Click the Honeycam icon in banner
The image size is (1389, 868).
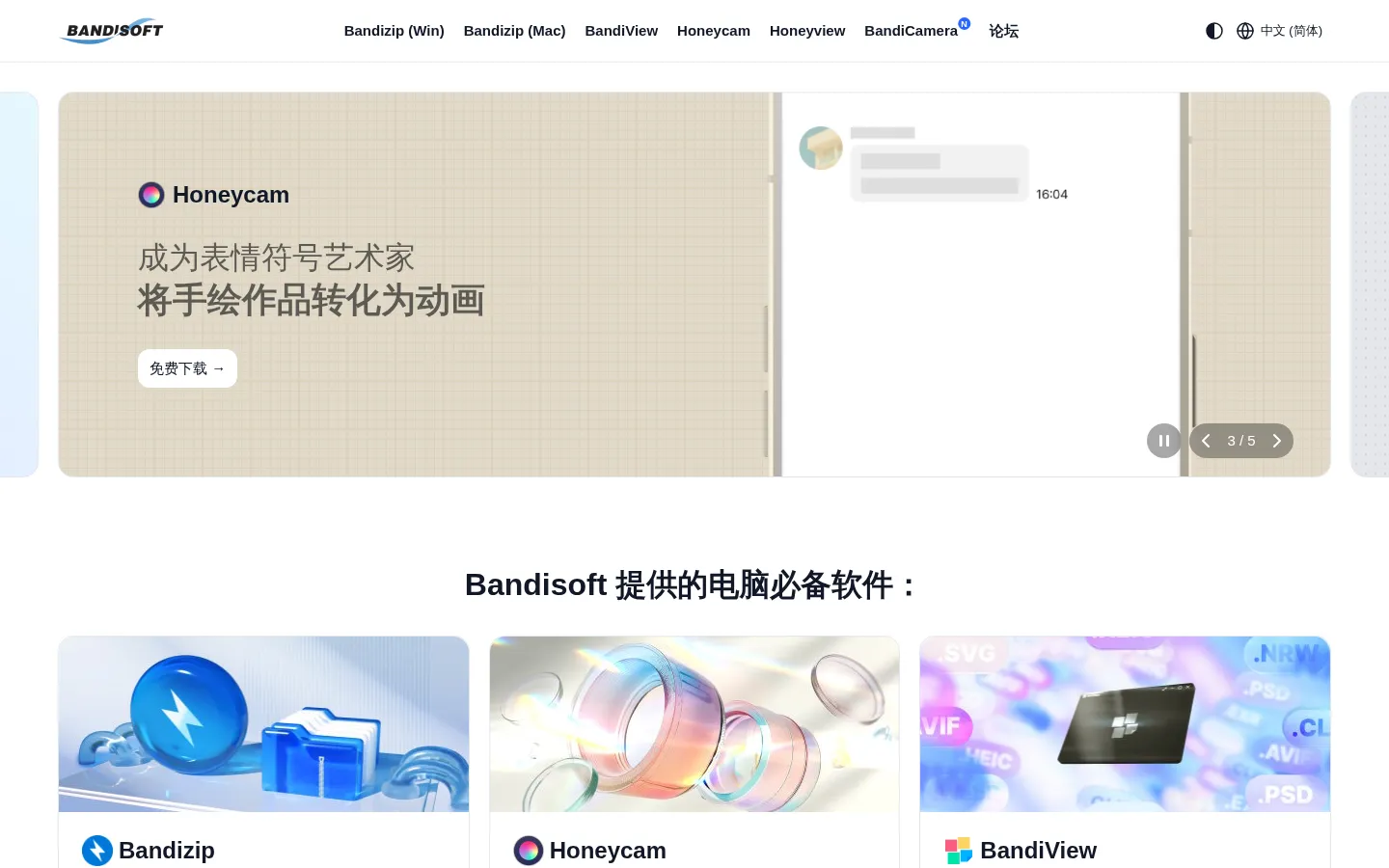pyautogui.click(x=151, y=195)
